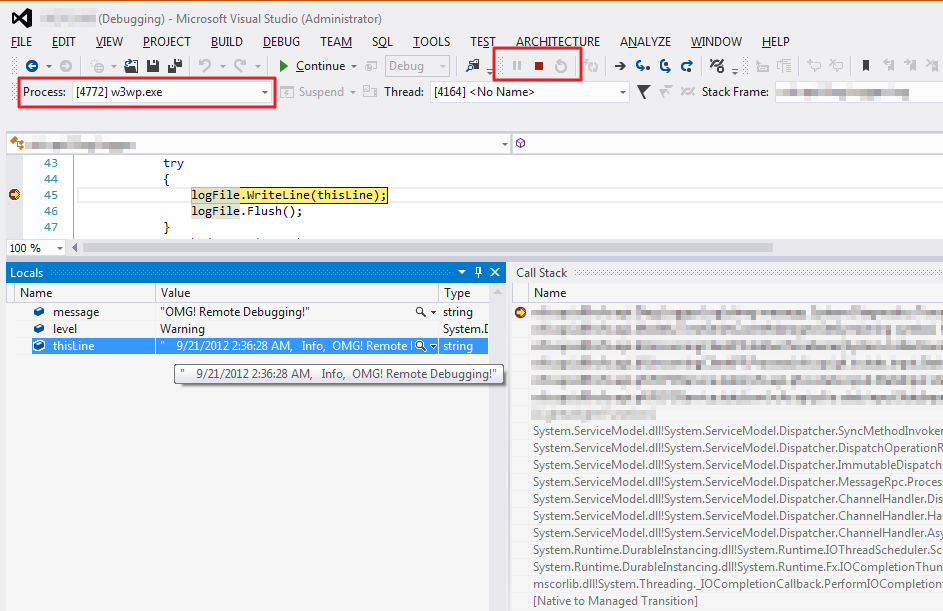Image resolution: width=943 pixels, height=611 pixels.
Task: Open the EDIT menu
Action: (63, 41)
